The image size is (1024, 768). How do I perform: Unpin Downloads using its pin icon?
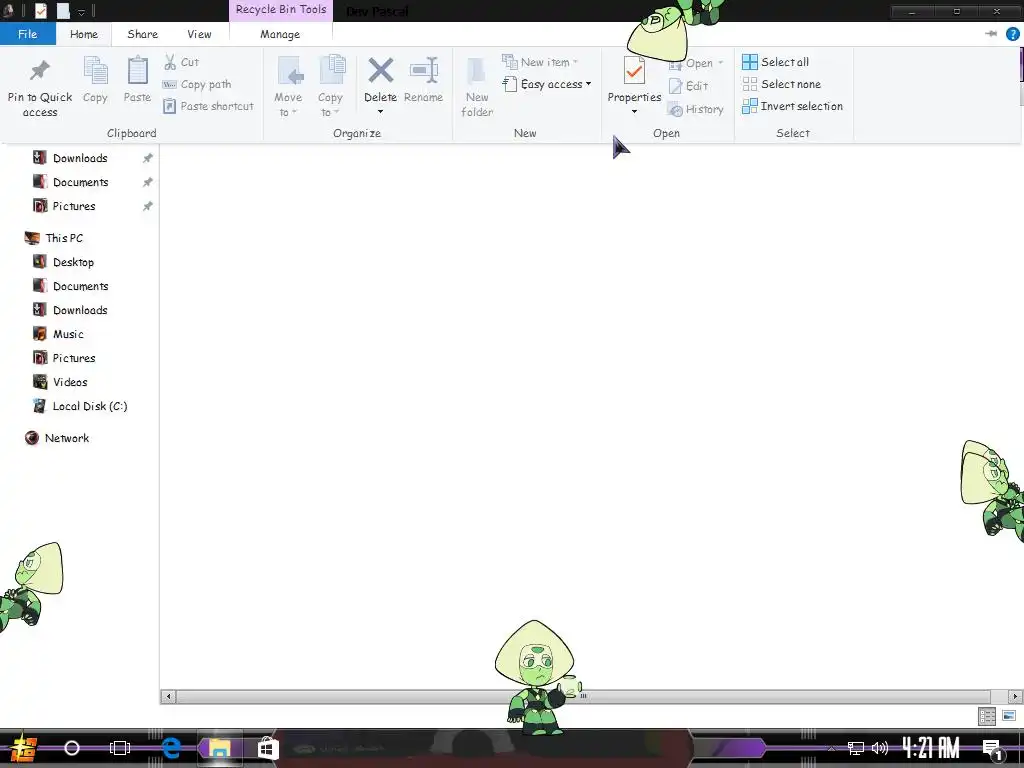point(148,158)
